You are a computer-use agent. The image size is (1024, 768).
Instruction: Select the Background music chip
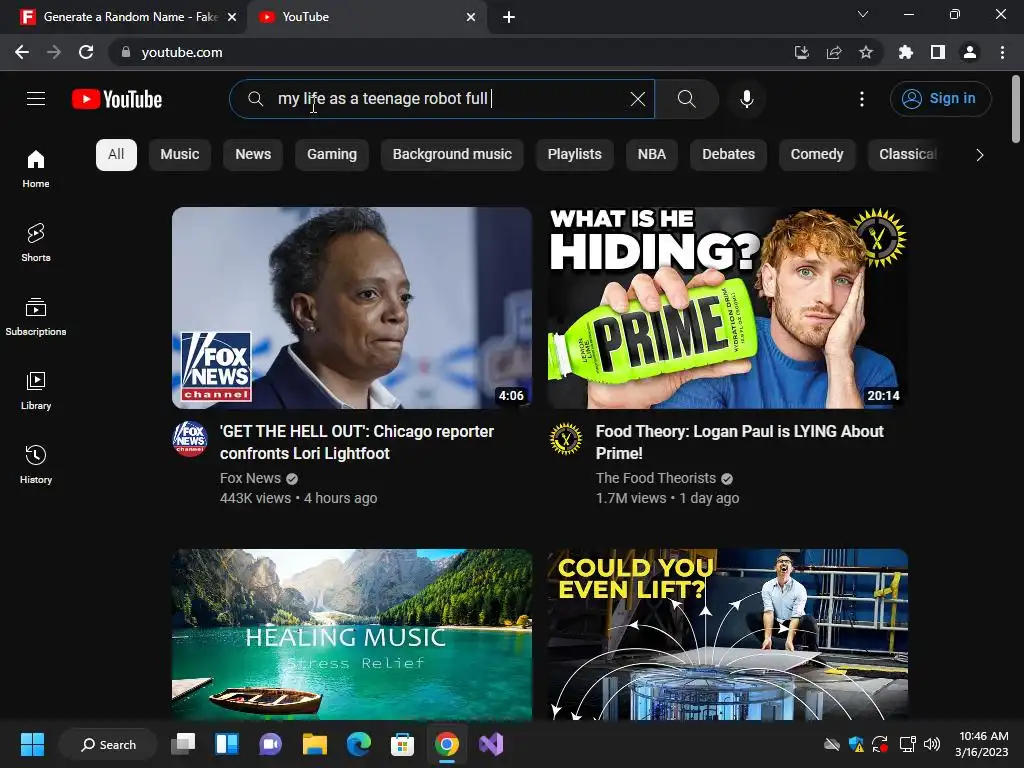click(x=452, y=155)
